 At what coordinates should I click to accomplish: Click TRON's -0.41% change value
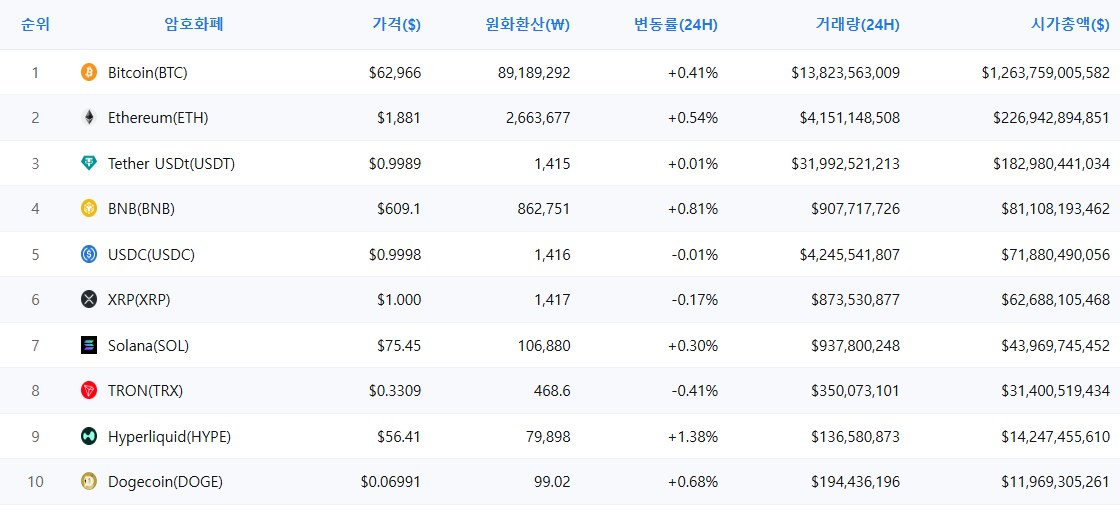click(x=694, y=391)
